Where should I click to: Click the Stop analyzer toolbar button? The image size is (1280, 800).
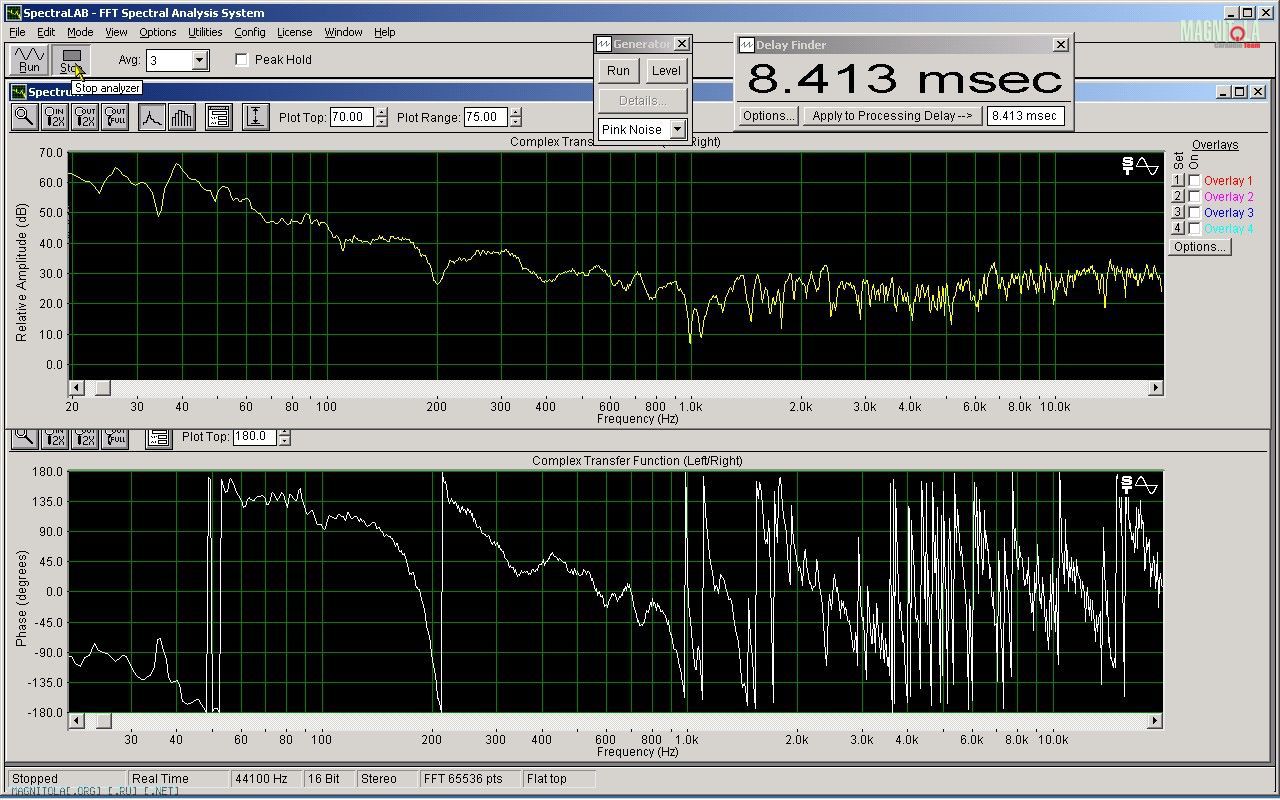70,60
